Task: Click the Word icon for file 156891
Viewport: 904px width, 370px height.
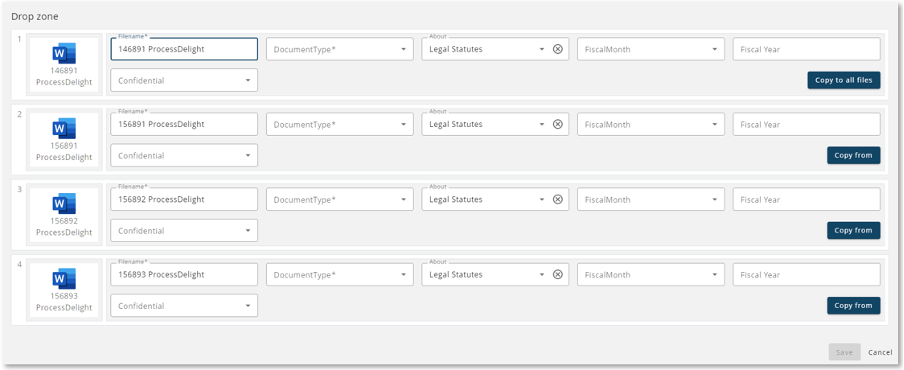Action: pos(64,129)
